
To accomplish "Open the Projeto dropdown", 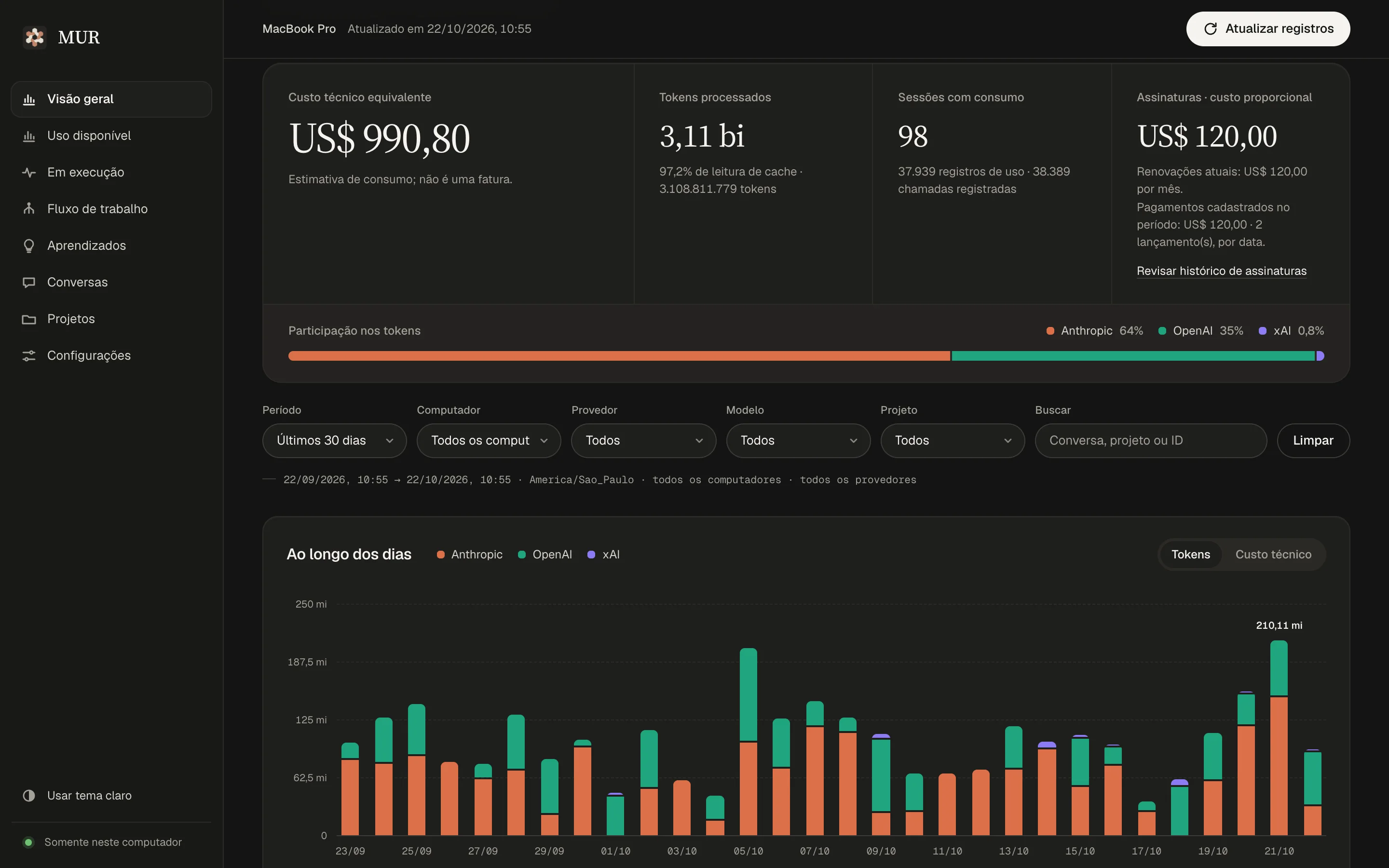I will point(952,440).
